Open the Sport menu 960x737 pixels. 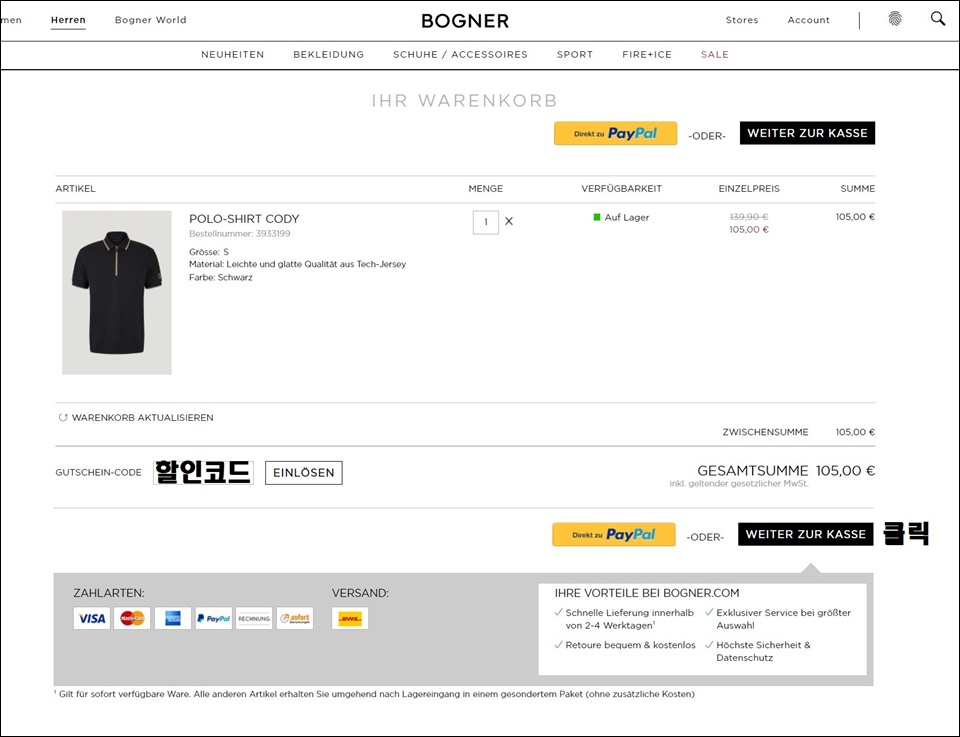coord(575,54)
